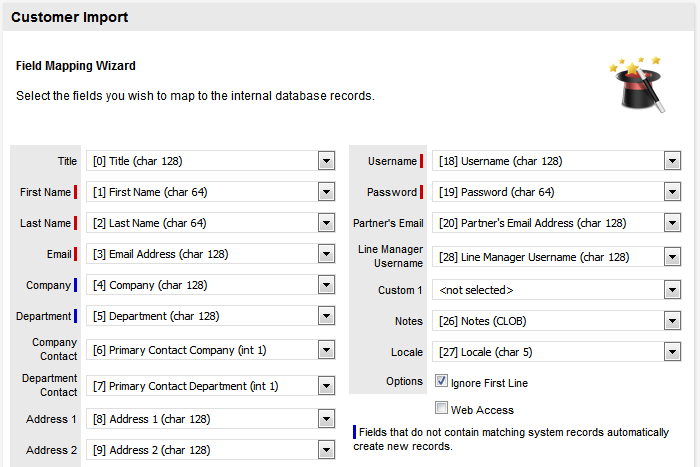Expand the Notes (CLOB) dropdown
Viewport: 700px width, 467px height.
point(672,321)
